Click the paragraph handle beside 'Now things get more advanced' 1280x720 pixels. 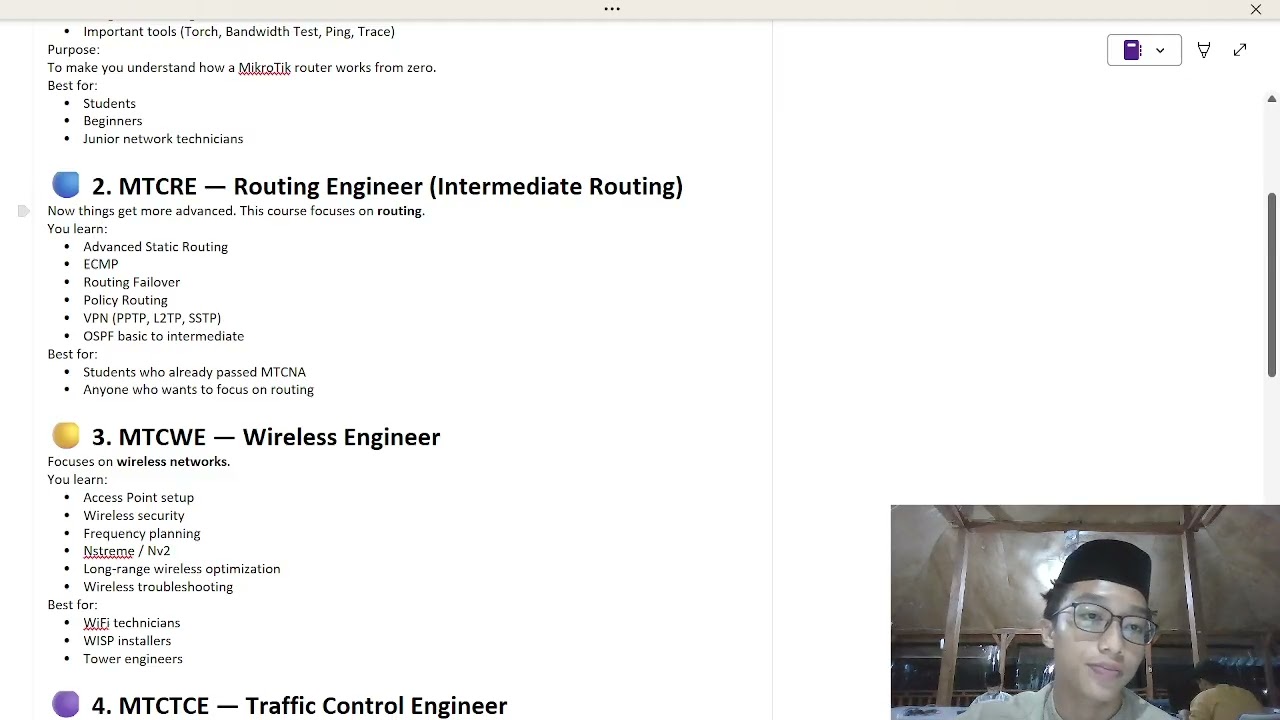click(23, 211)
